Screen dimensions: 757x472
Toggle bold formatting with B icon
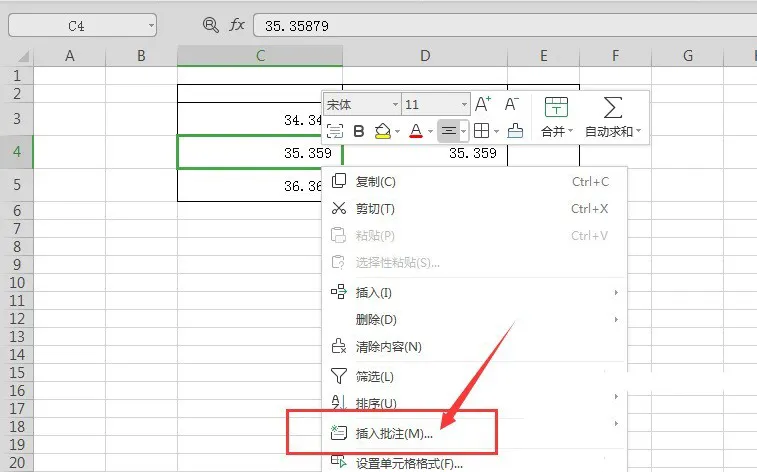(359, 131)
